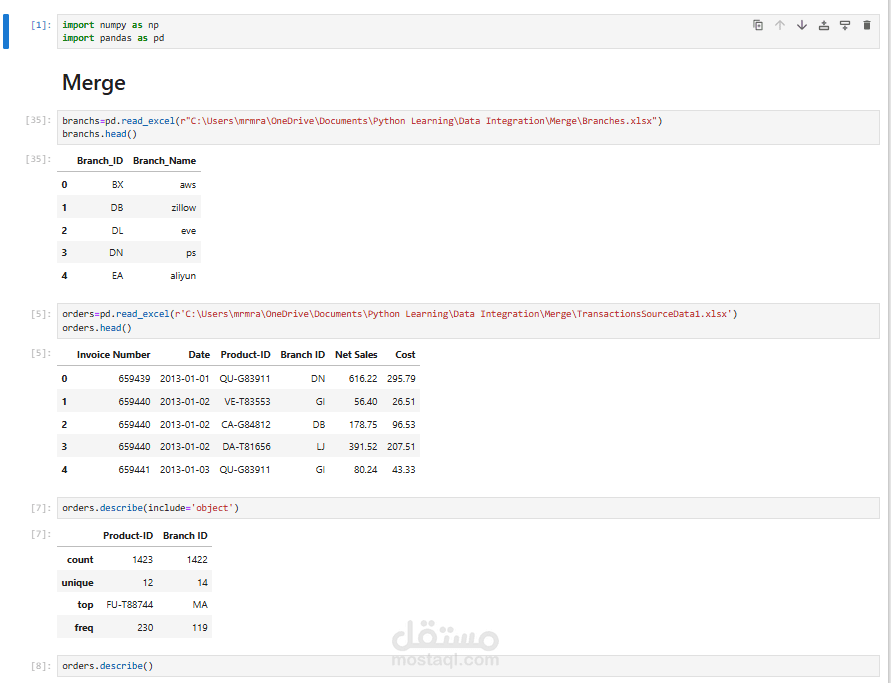The image size is (891, 683).
Task: Delete the imports cell with trash icon
Action: tap(867, 25)
